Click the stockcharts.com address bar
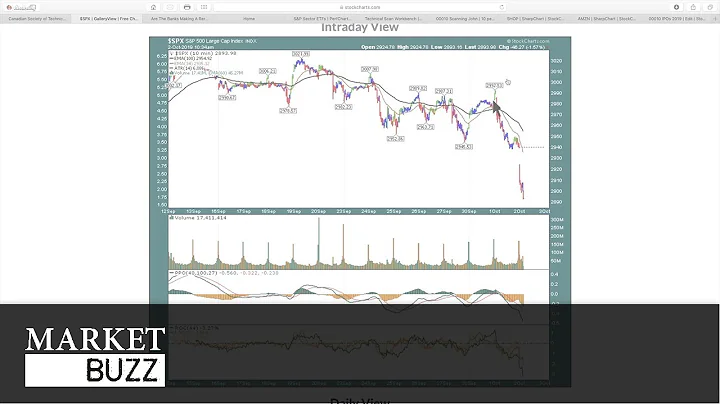The image size is (720, 404). pos(360,7)
